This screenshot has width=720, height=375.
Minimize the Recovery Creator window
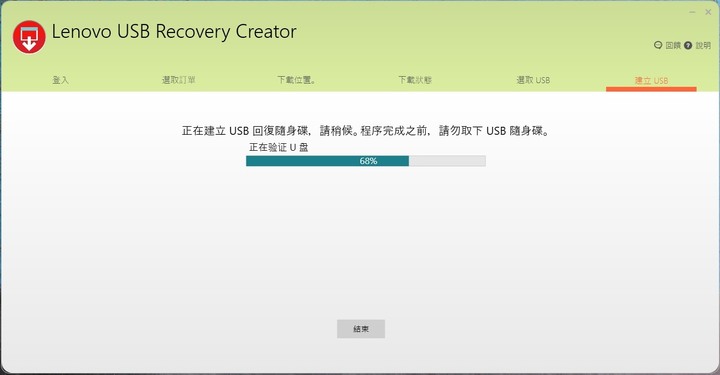click(692, 12)
